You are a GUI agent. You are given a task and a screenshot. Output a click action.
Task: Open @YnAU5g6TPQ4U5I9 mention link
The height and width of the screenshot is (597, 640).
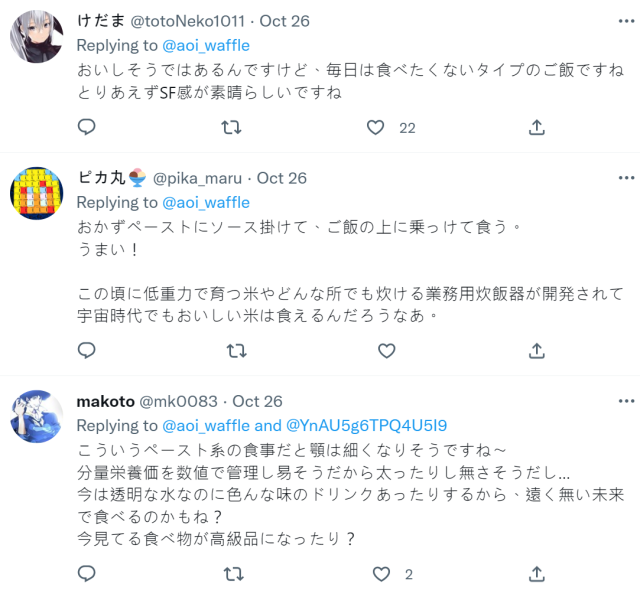(367, 425)
